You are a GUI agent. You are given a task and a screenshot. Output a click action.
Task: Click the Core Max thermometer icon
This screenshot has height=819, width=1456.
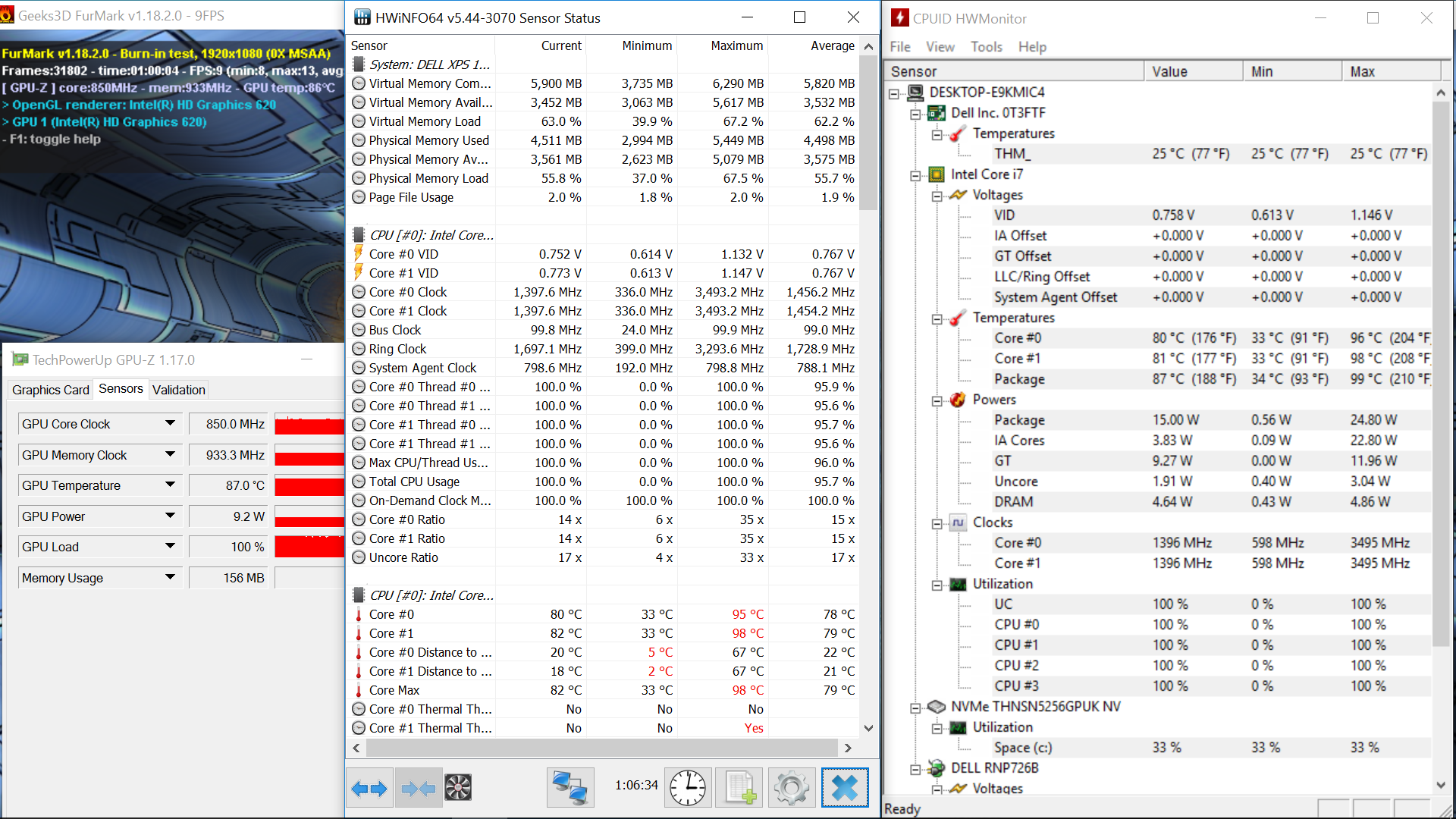click(359, 690)
